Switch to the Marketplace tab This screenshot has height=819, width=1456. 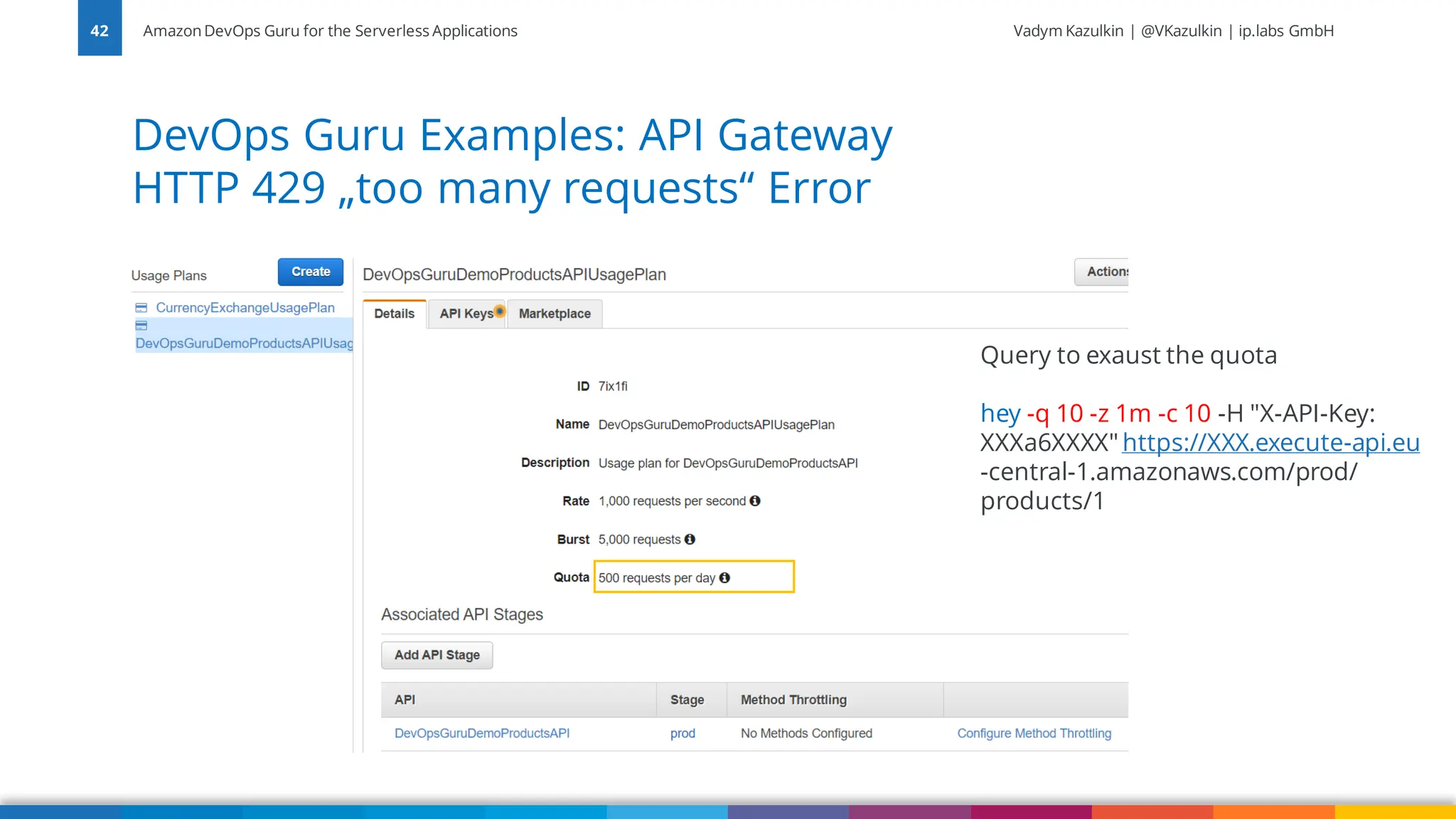point(555,314)
